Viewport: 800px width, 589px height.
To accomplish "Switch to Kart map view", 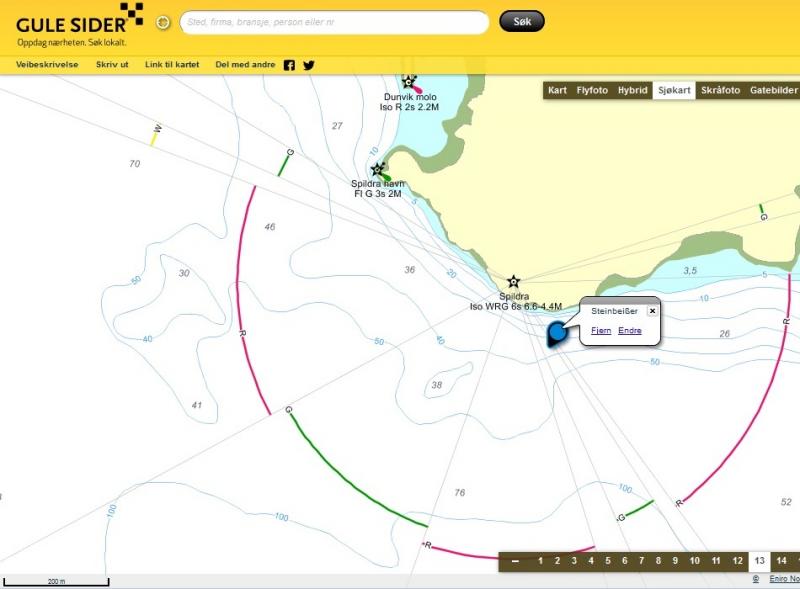I will tap(557, 90).
